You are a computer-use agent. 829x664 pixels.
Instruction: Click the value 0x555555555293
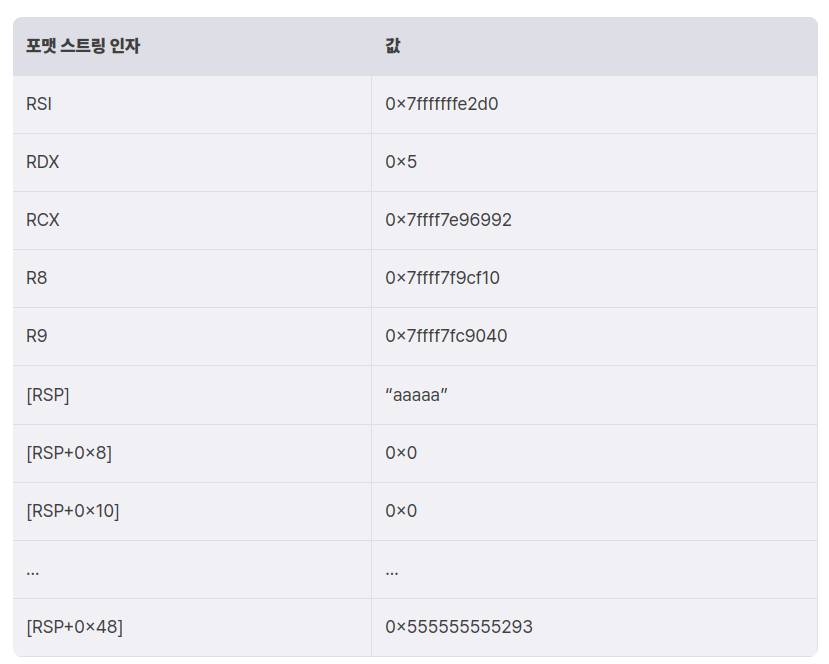459,628
